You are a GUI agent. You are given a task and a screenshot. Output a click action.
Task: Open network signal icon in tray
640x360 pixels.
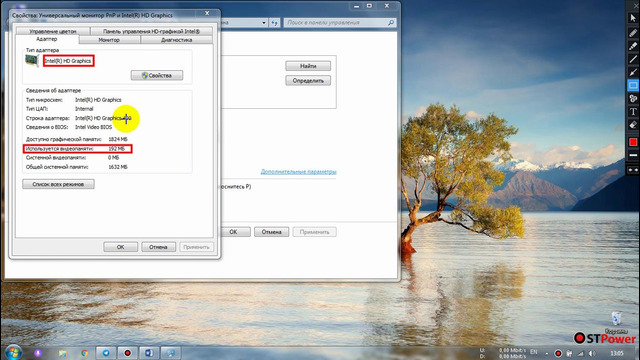pyautogui.click(x=580, y=353)
